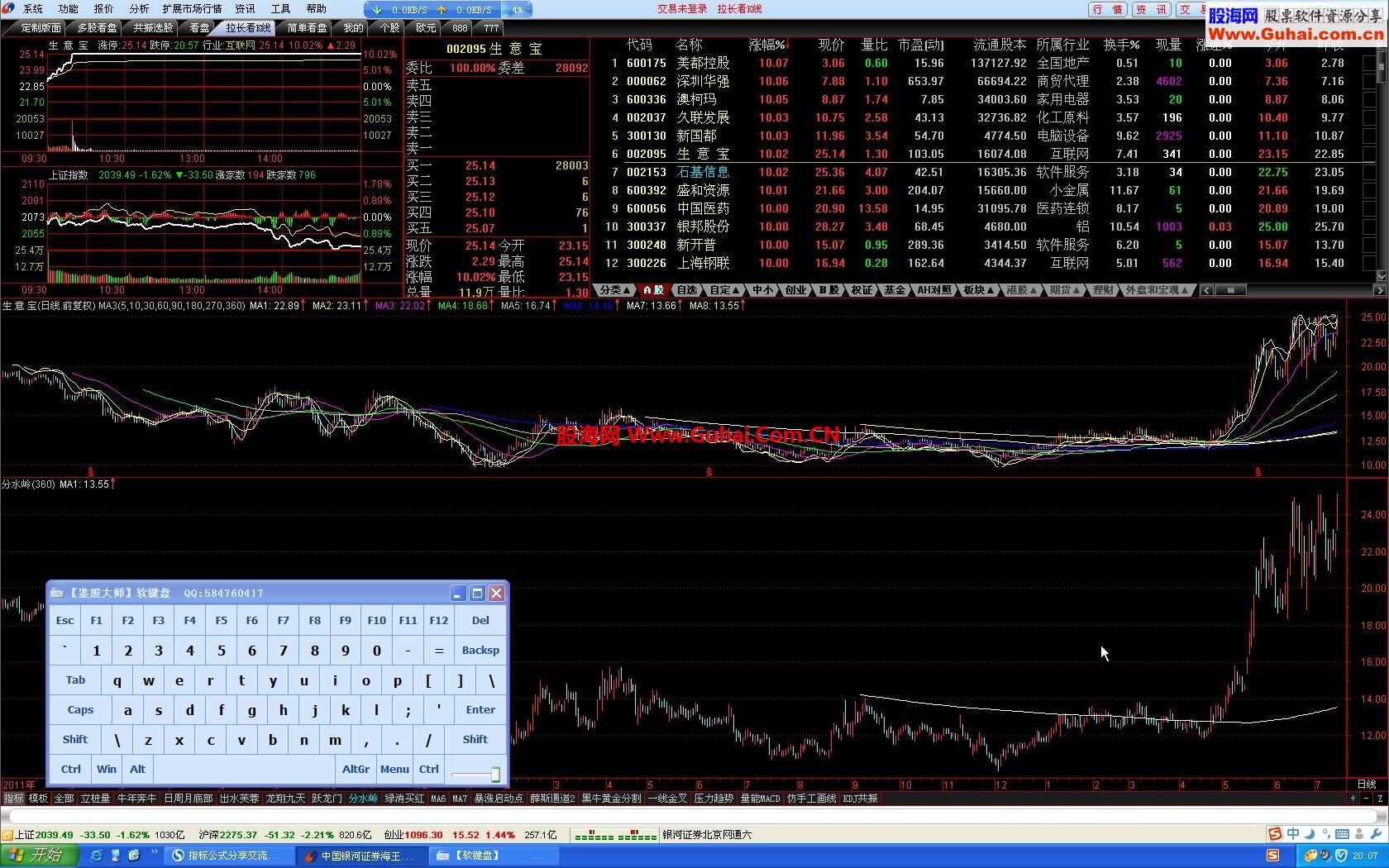Viewport: 1389px width, 868px height.
Task: Expand the 板块 dropdown tab
Action: [978, 290]
